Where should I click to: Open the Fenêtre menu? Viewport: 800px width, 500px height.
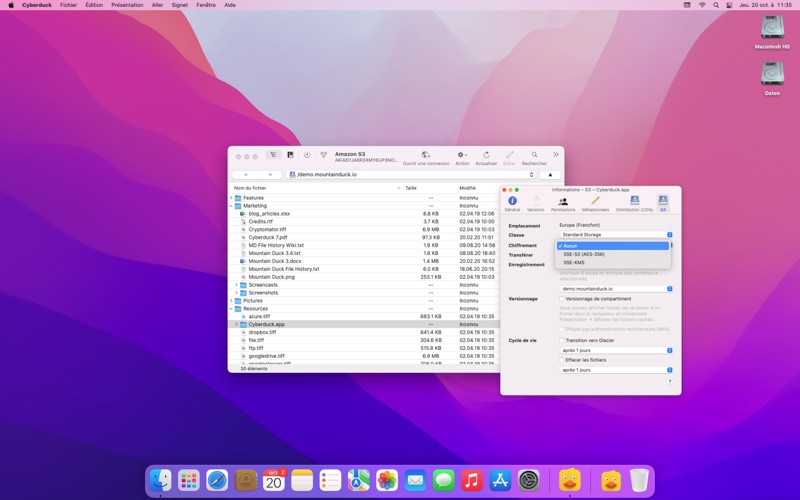[206, 5]
